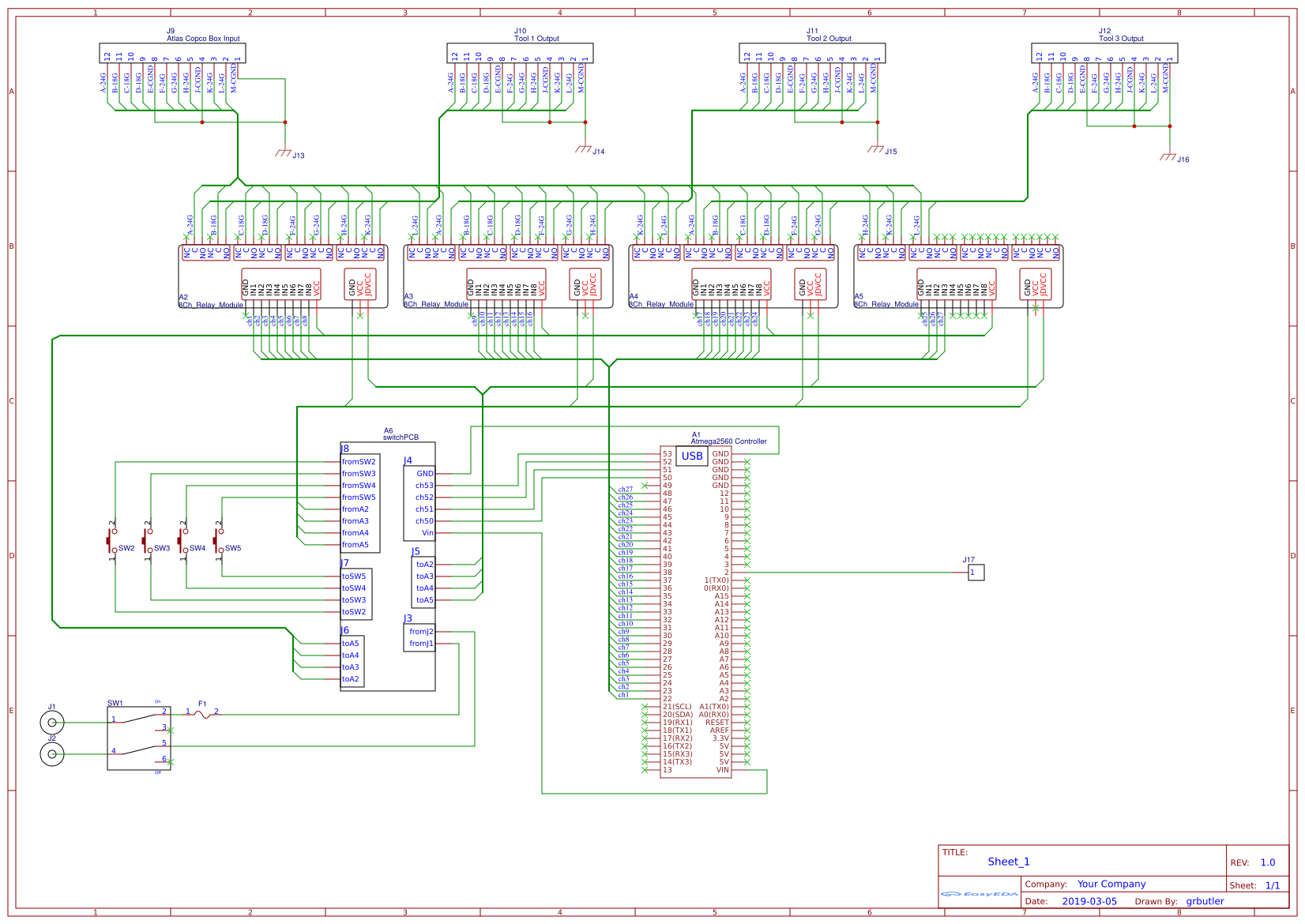Select the J12 Tool 3 Output header
Screen dimensions: 1305x924
tap(1104, 53)
